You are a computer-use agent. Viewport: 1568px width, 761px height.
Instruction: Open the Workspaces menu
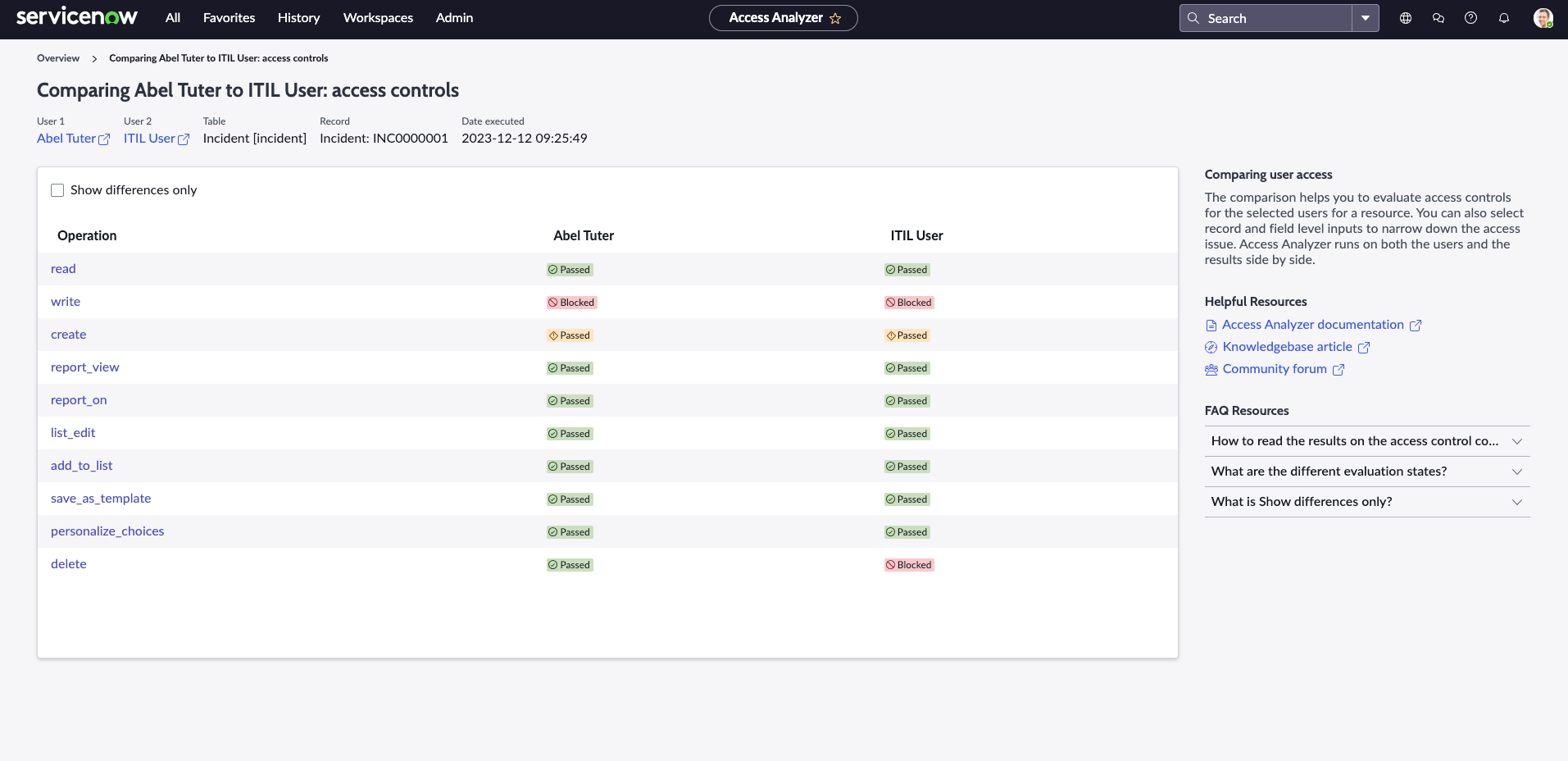tap(379, 18)
